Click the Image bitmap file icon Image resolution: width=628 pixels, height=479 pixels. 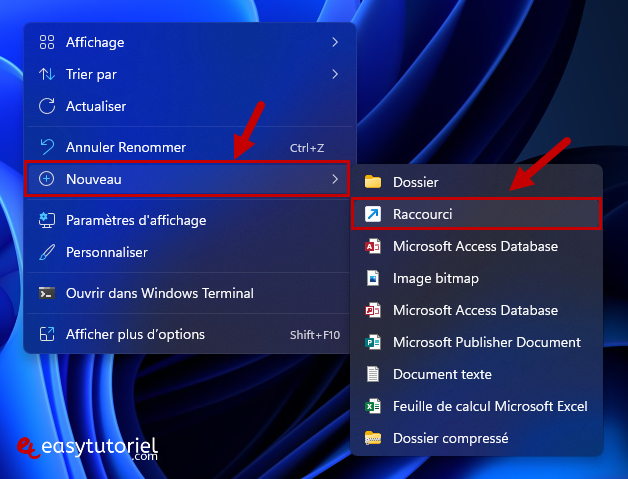pyautogui.click(x=373, y=278)
